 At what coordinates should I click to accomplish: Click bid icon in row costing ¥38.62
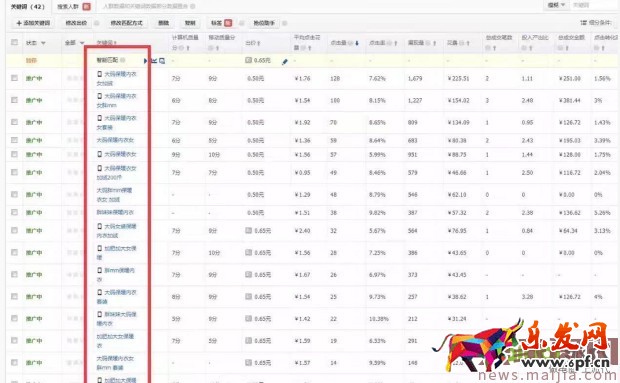248,296
